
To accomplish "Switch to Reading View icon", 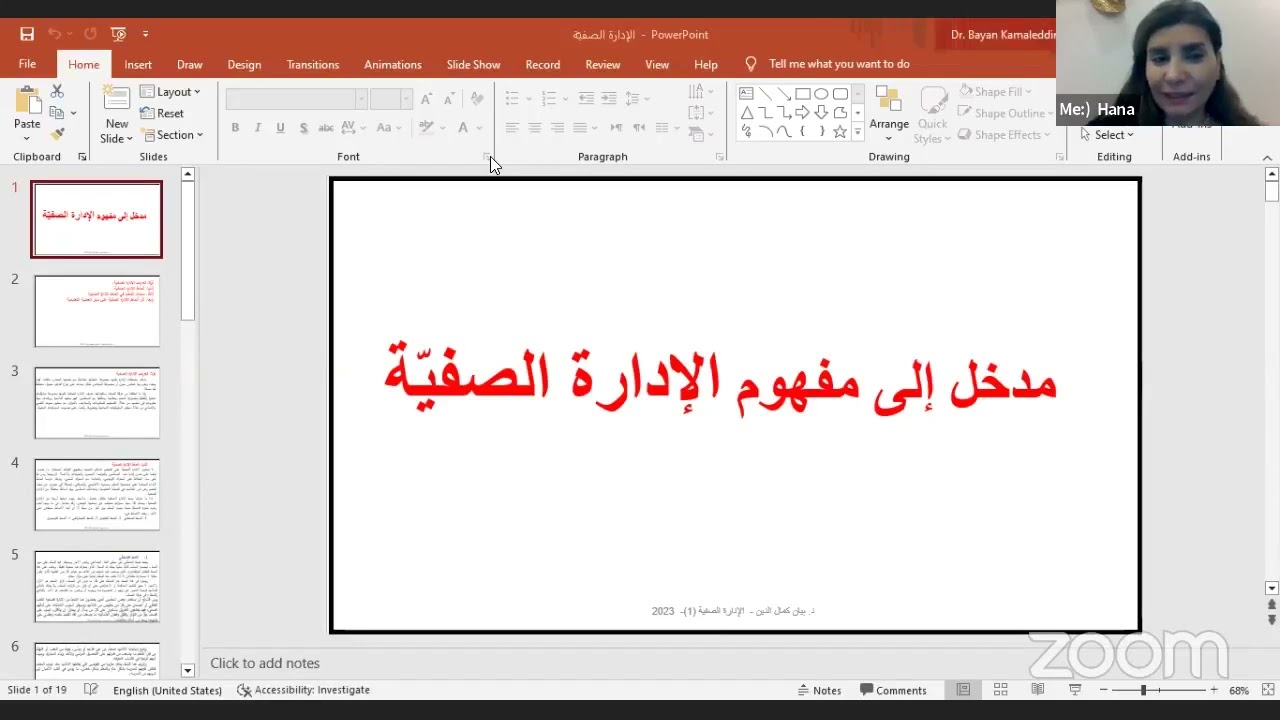I will click(x=1038, y=690).
